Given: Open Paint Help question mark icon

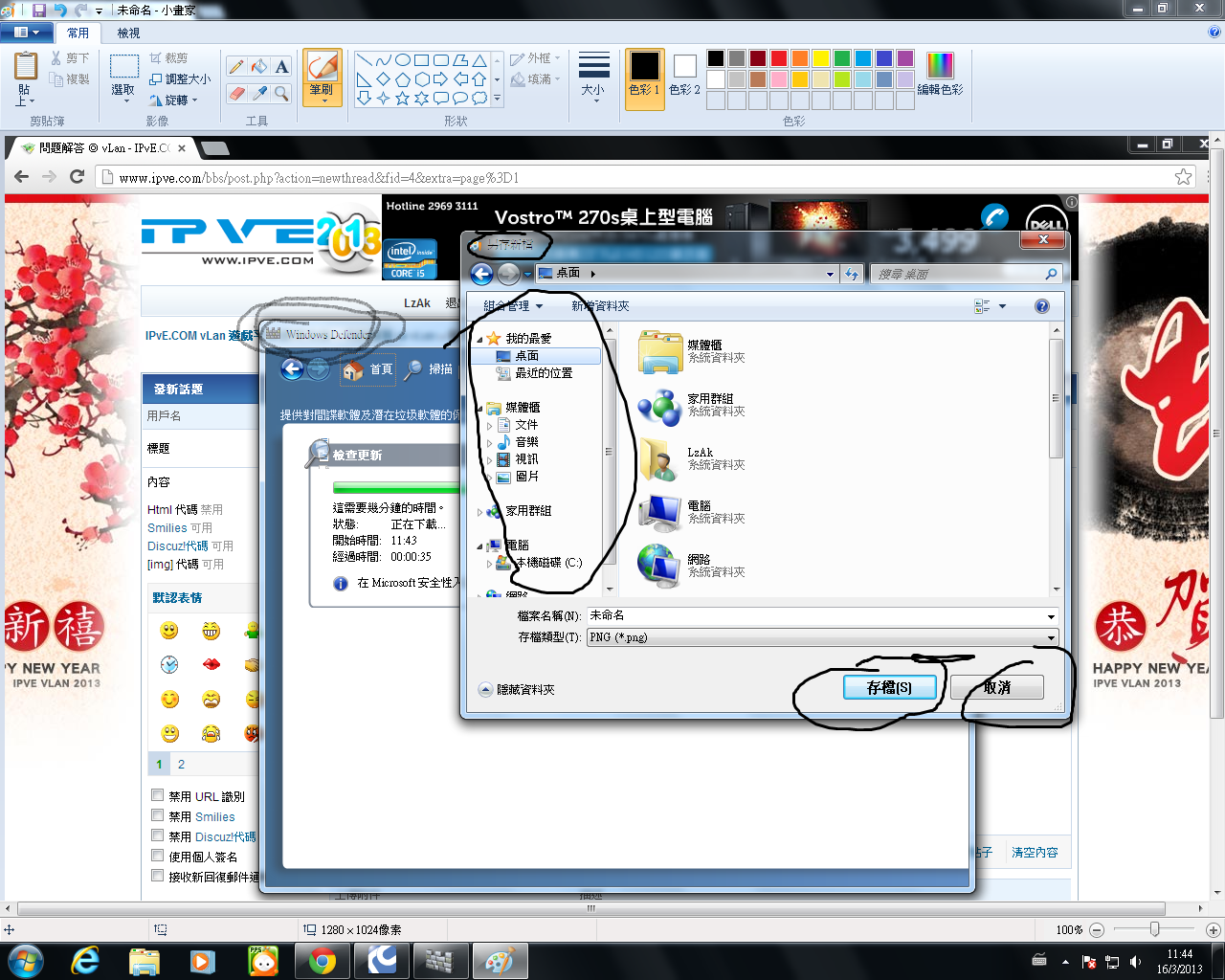Looking at the screenshot, I should tap(1214, 33).
